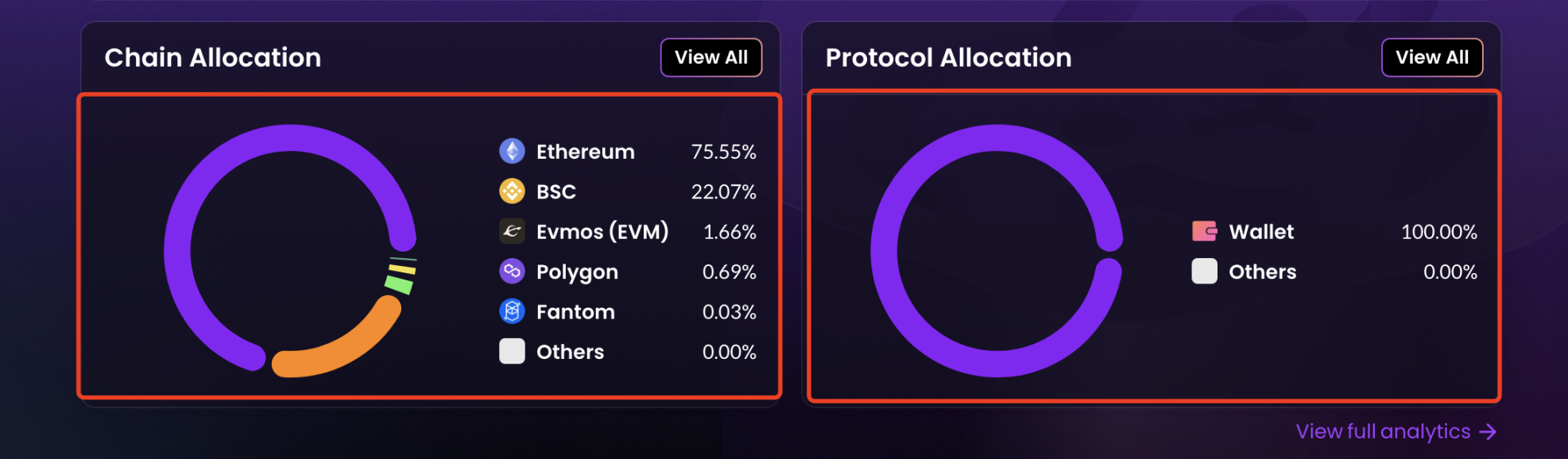Click the Wallet protocol icon

coord(1204,231)
